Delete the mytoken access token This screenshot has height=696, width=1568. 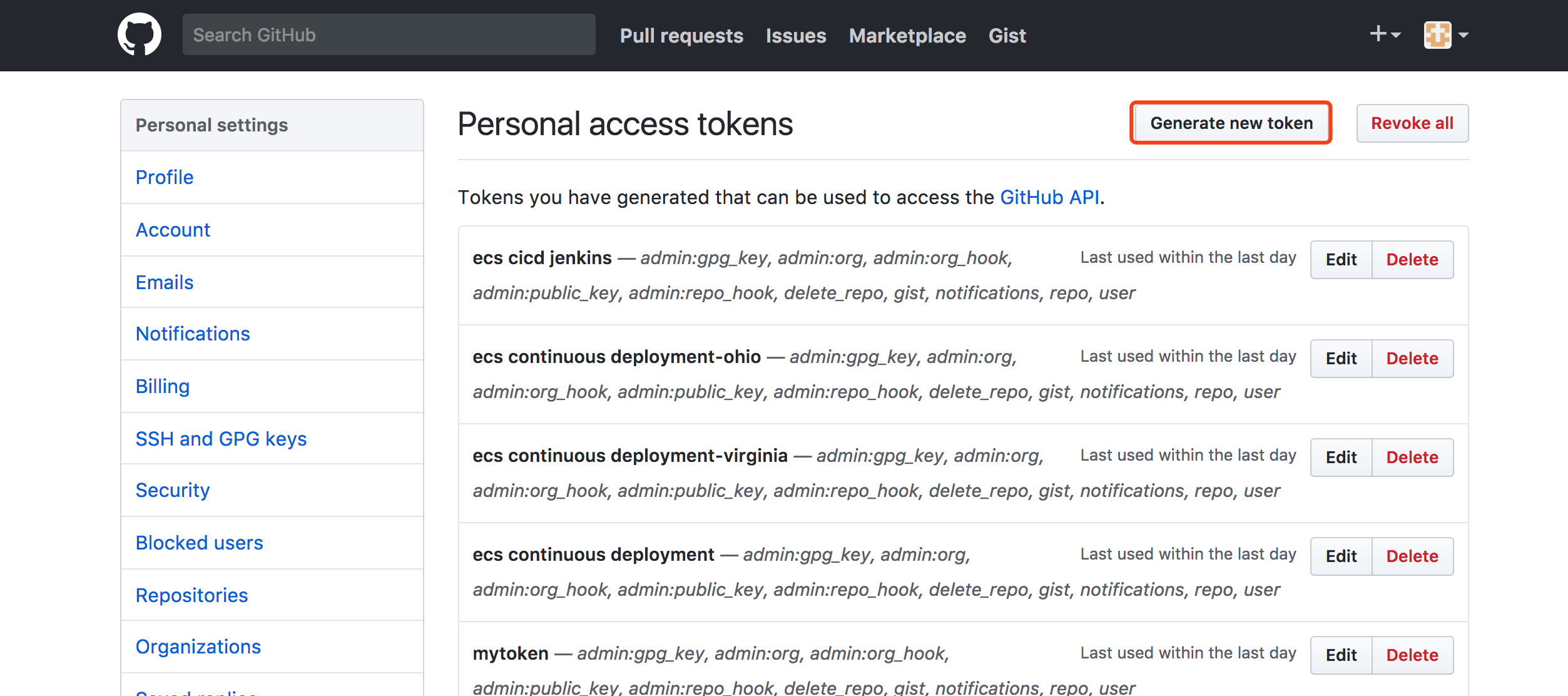[1412, 655]
